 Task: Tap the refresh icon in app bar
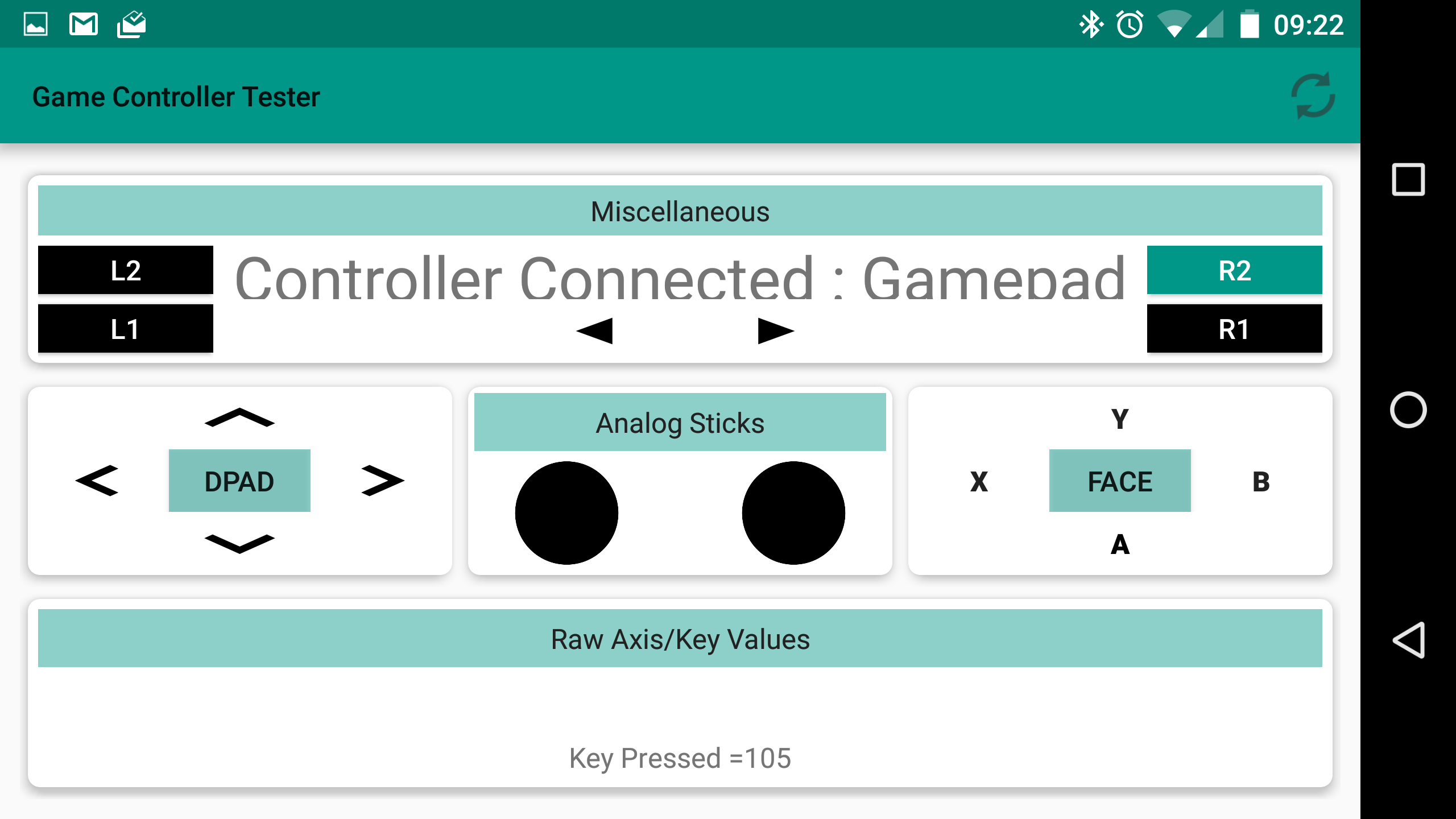click(x=1313, y=96)
